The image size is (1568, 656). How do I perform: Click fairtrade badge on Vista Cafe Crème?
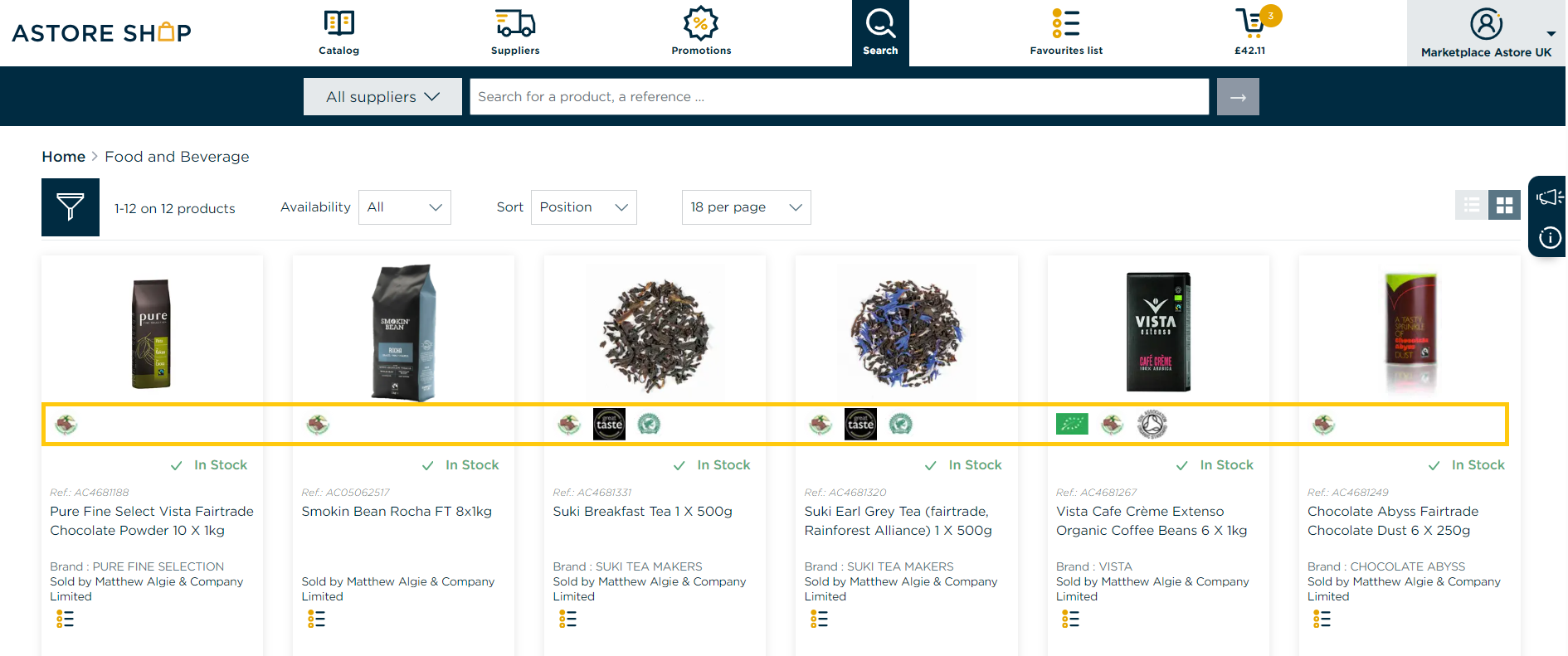click(1112, 425)
